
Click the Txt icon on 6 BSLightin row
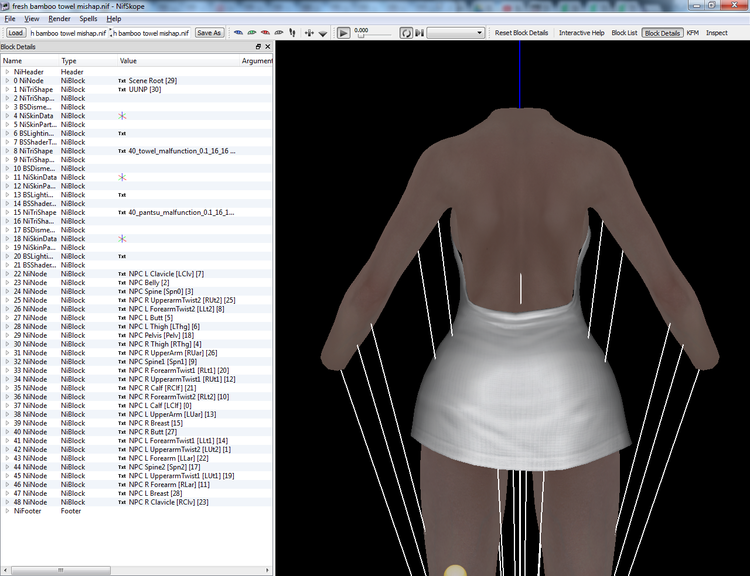pyautogui.click(x=122, y=133)
